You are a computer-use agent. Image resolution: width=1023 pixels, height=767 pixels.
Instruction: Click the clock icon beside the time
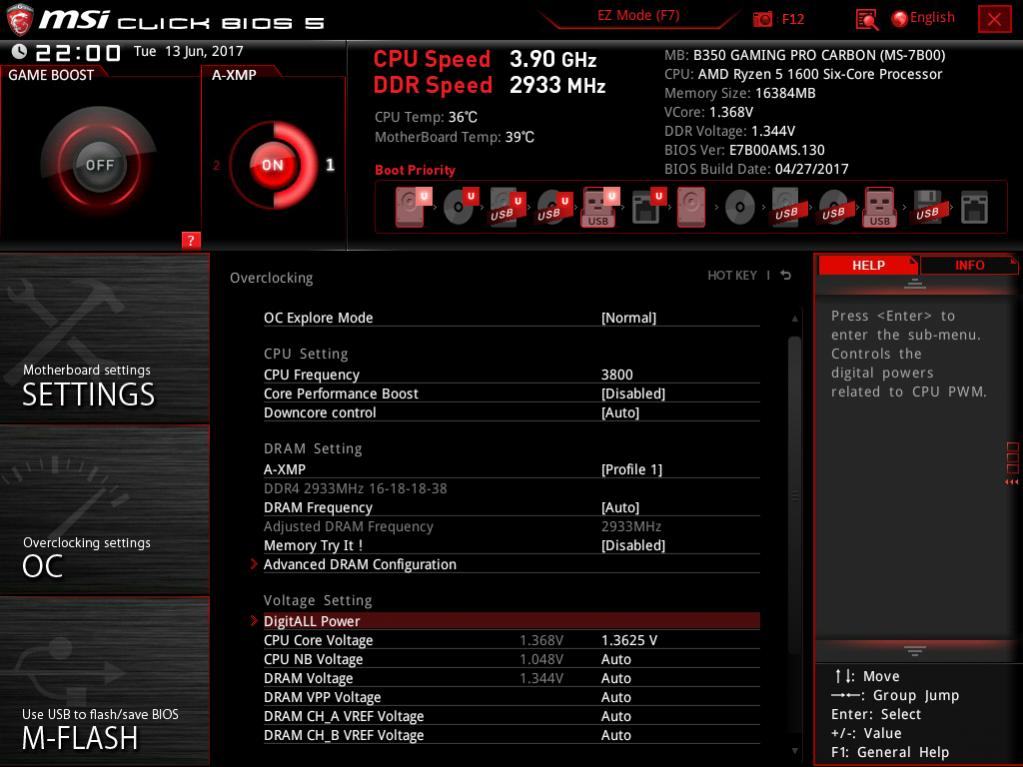(19, 51)
